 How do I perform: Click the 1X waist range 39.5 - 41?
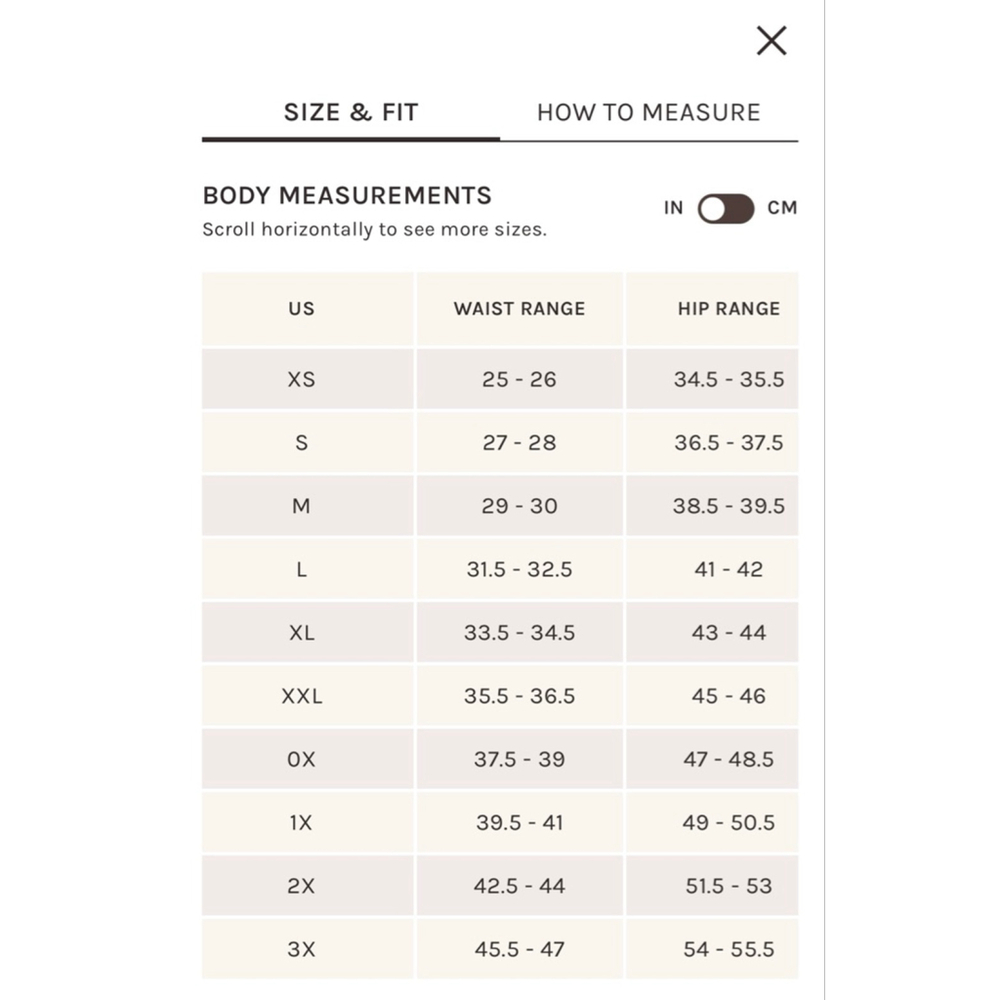520,823
